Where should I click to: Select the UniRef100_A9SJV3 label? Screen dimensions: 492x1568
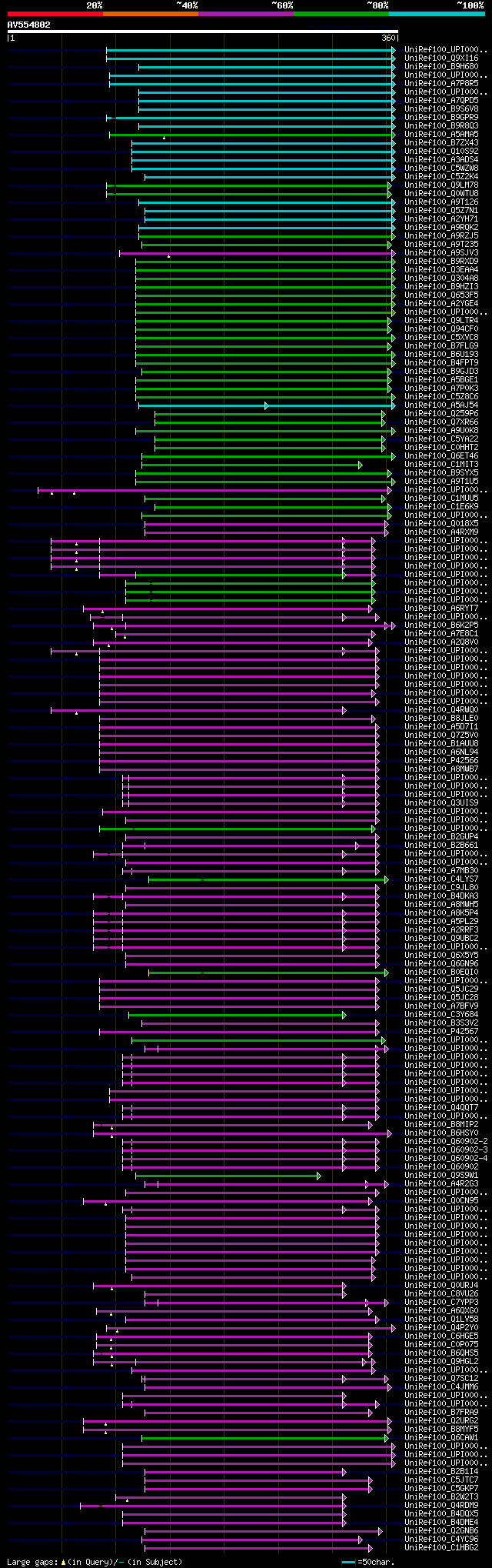(x=441, y=252)
